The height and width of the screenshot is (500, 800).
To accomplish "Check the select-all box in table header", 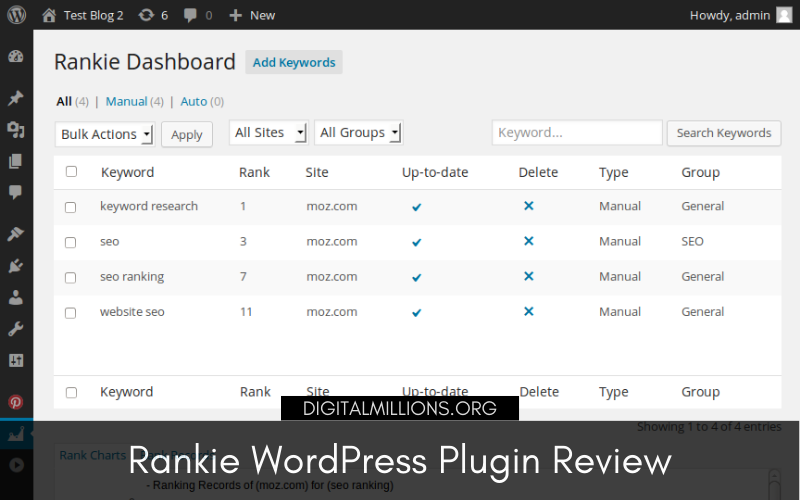I will [x=71, y=171].
